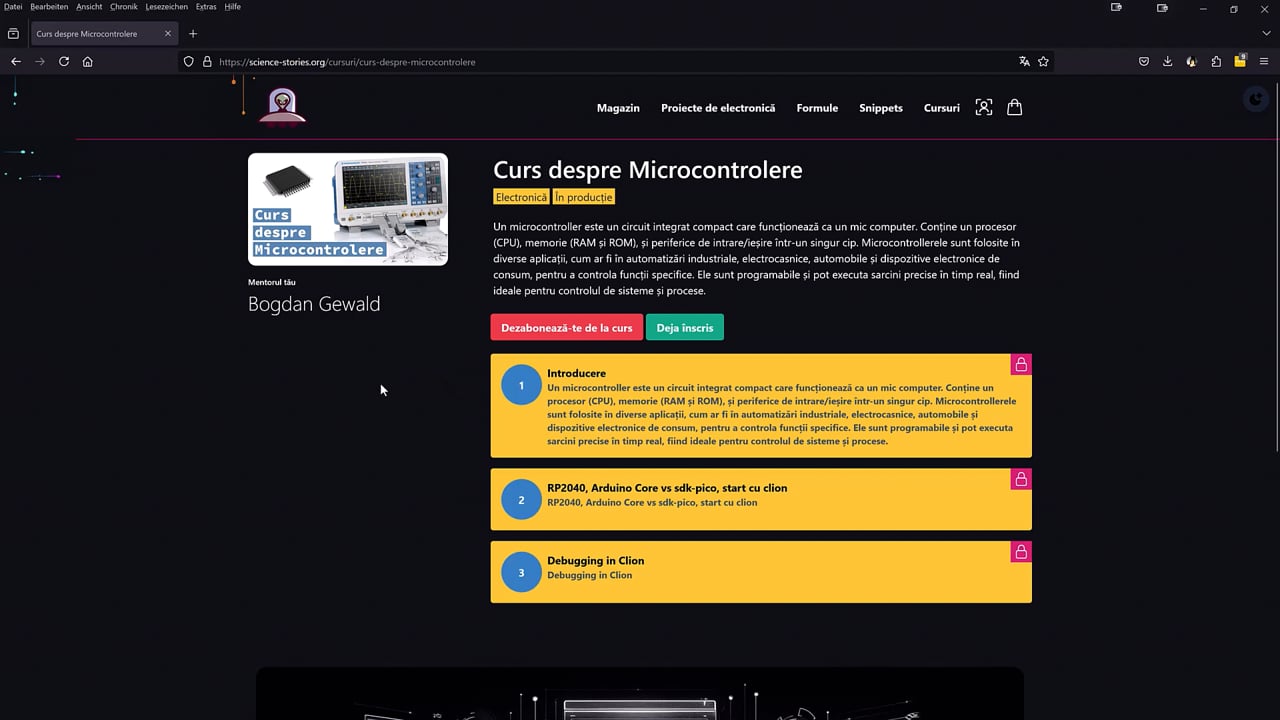
Task: Toggle the dark mode moon button
Action: click(x=1256, y=98)
